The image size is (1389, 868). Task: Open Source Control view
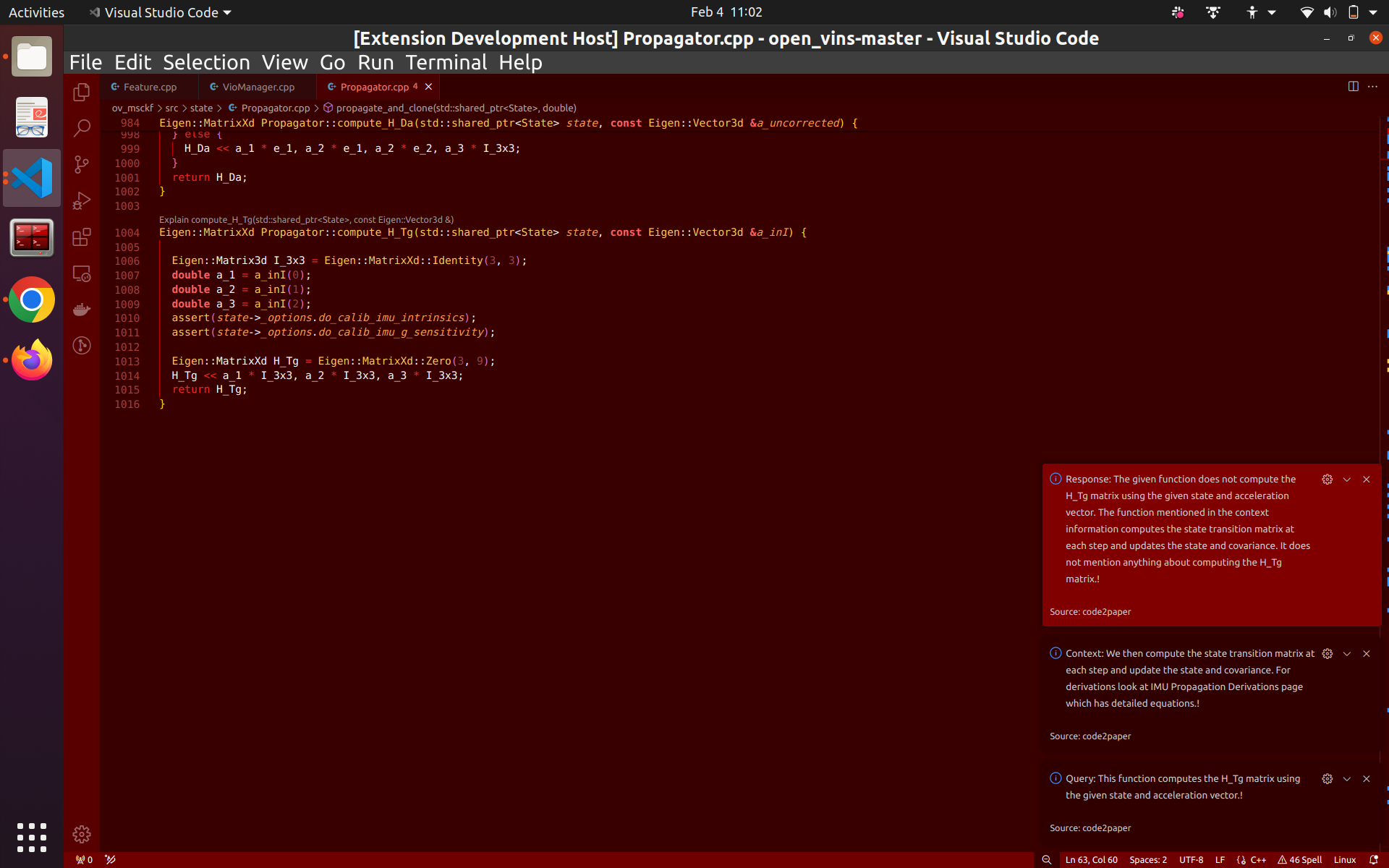tap(82, 164)
